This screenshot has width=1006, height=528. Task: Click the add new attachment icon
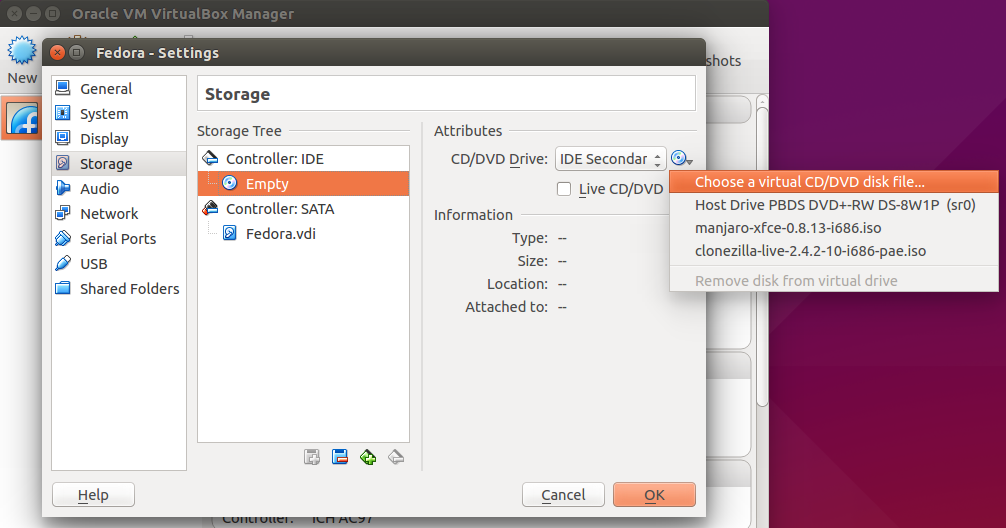tap(312, 457)
